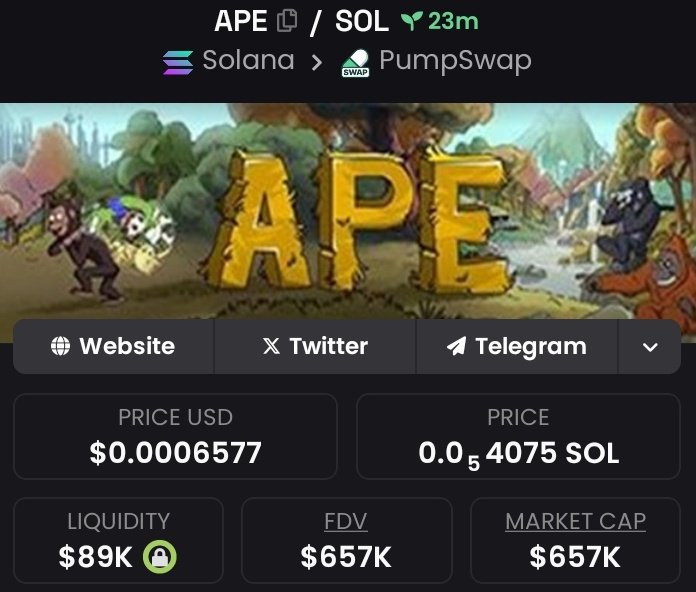Click the Solana chain logo

(x=178, y=63)
